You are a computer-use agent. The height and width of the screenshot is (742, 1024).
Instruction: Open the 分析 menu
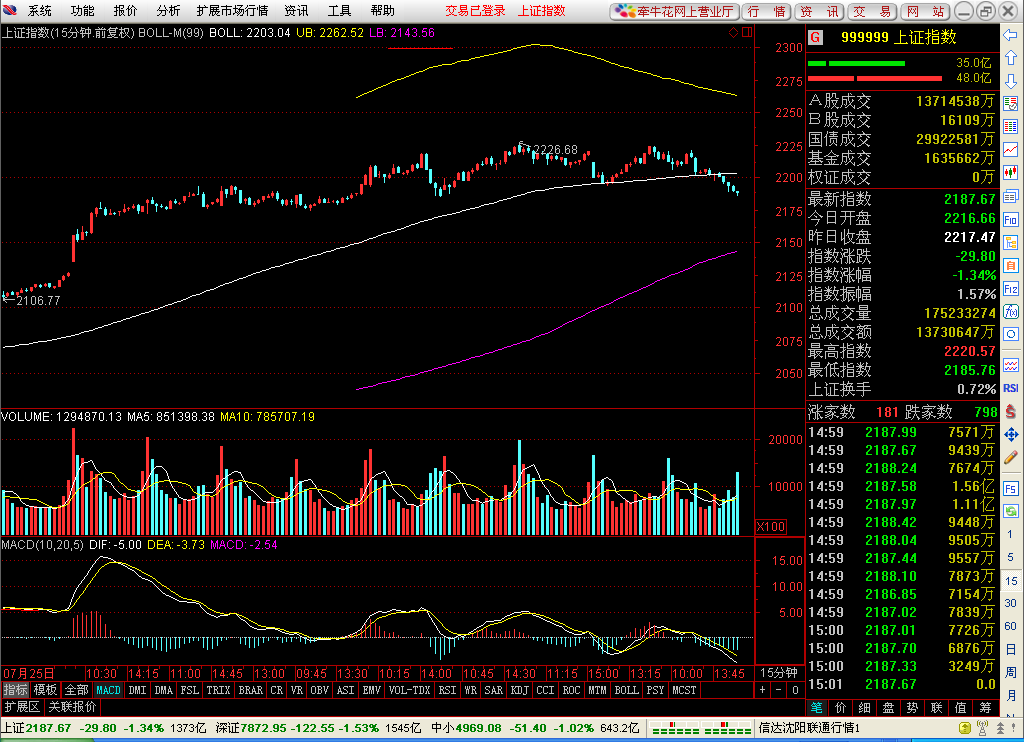[x=168, y=10]
